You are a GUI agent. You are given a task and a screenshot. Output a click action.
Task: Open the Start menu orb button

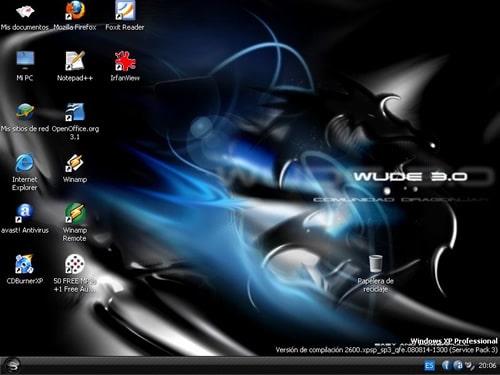12,366
